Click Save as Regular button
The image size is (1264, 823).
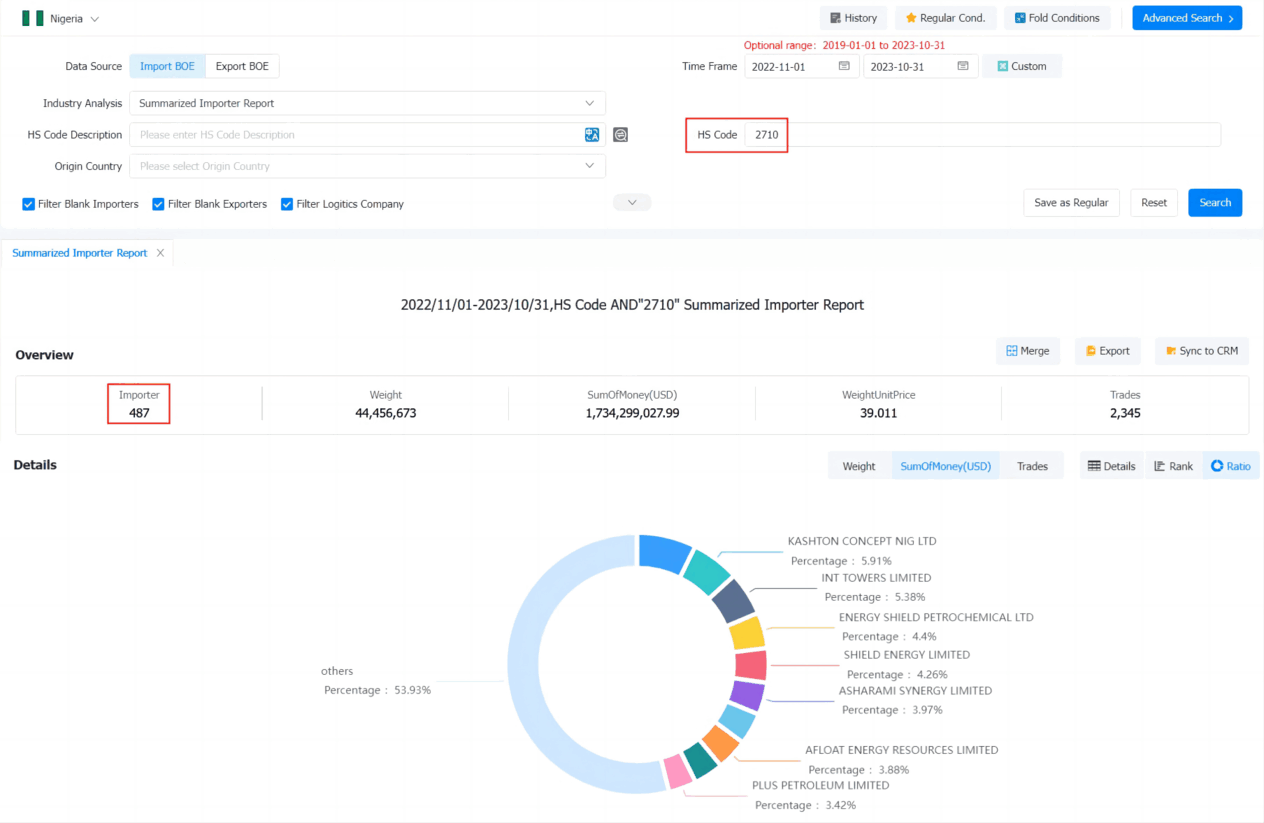coord(1071,202)
